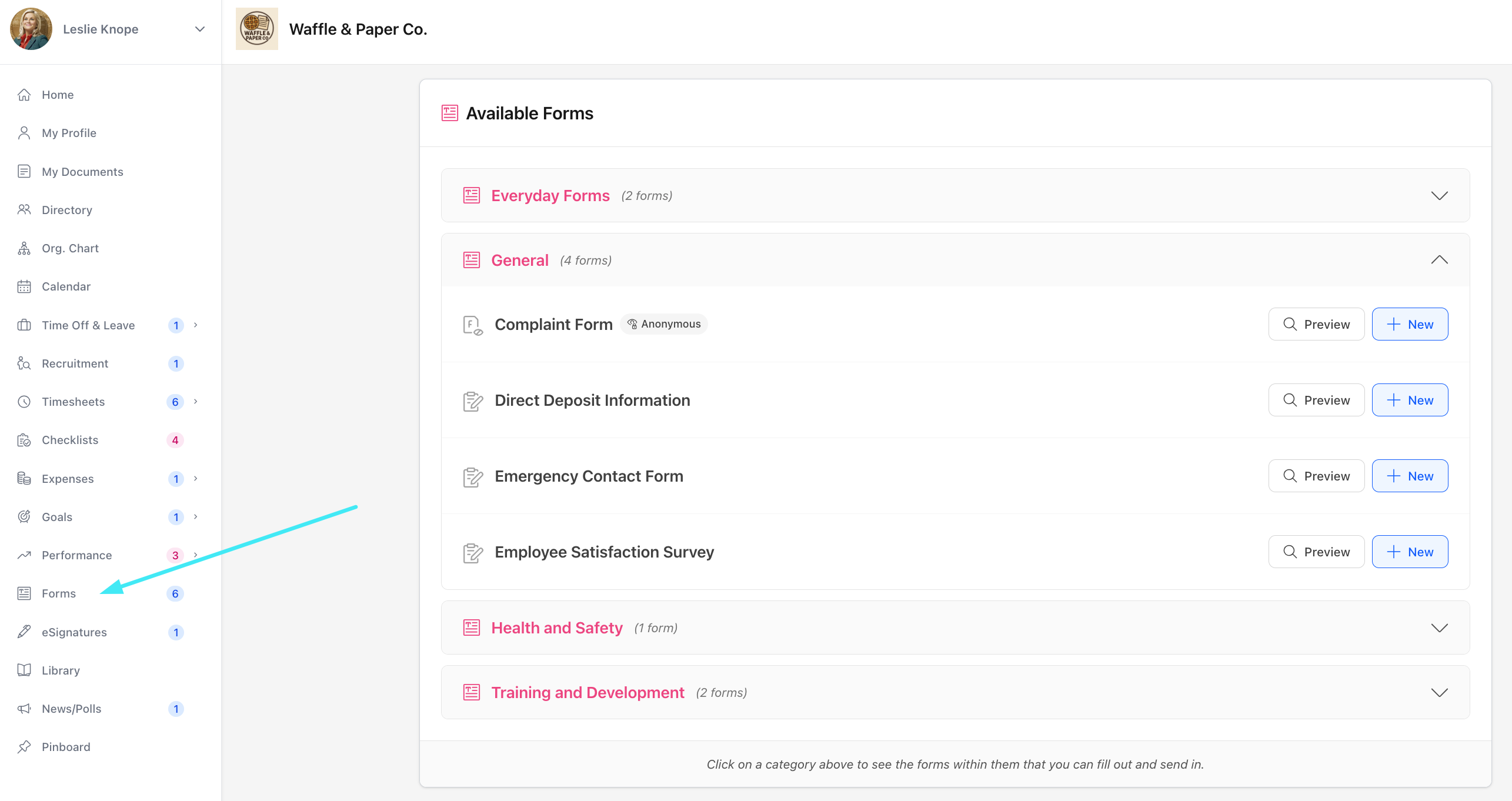Click the Home house icon in sidebar
The height and width of the screenshot is (801, 1512).
click(24, 95)
